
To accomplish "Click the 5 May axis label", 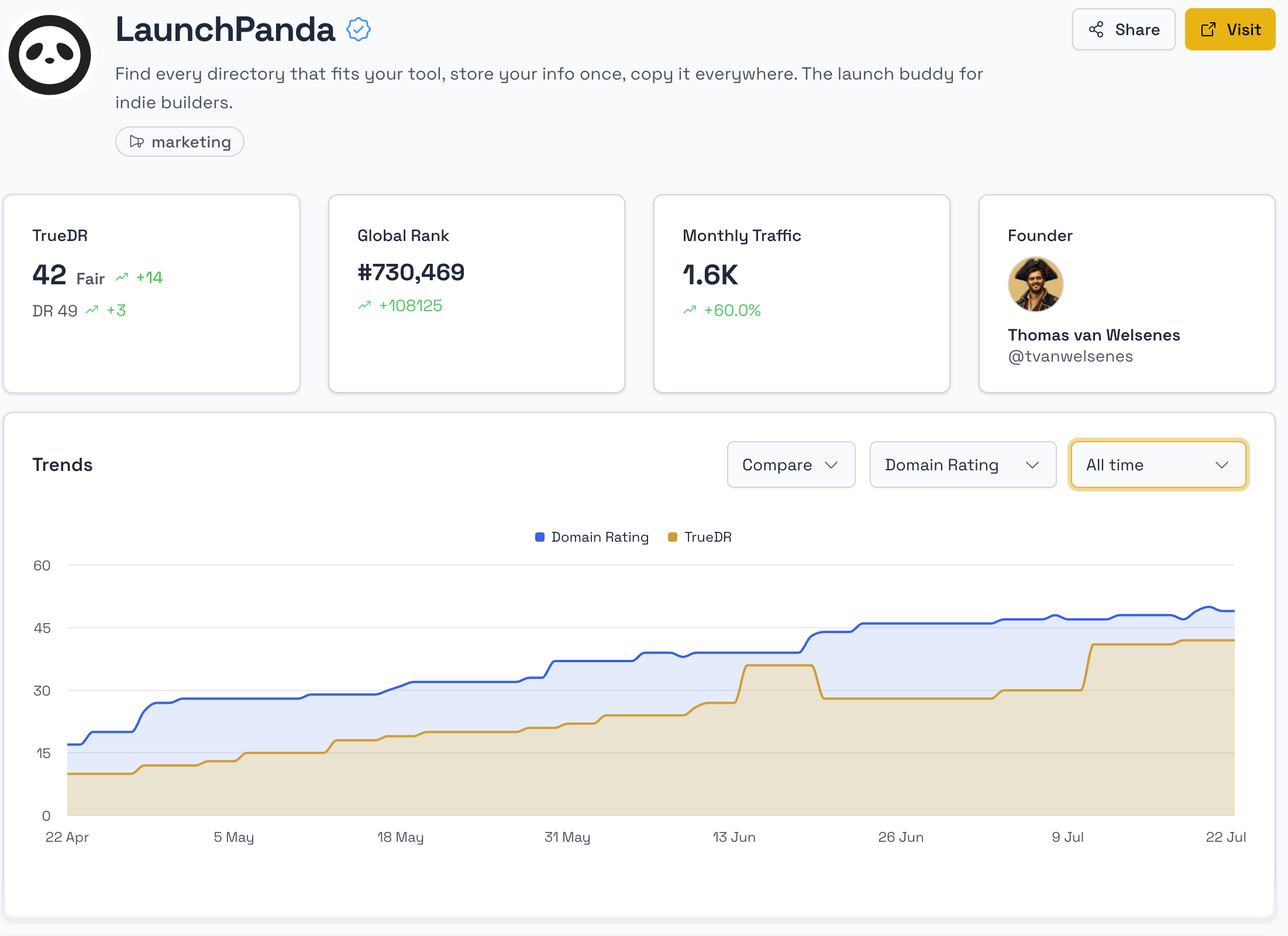I will [234, 837].
